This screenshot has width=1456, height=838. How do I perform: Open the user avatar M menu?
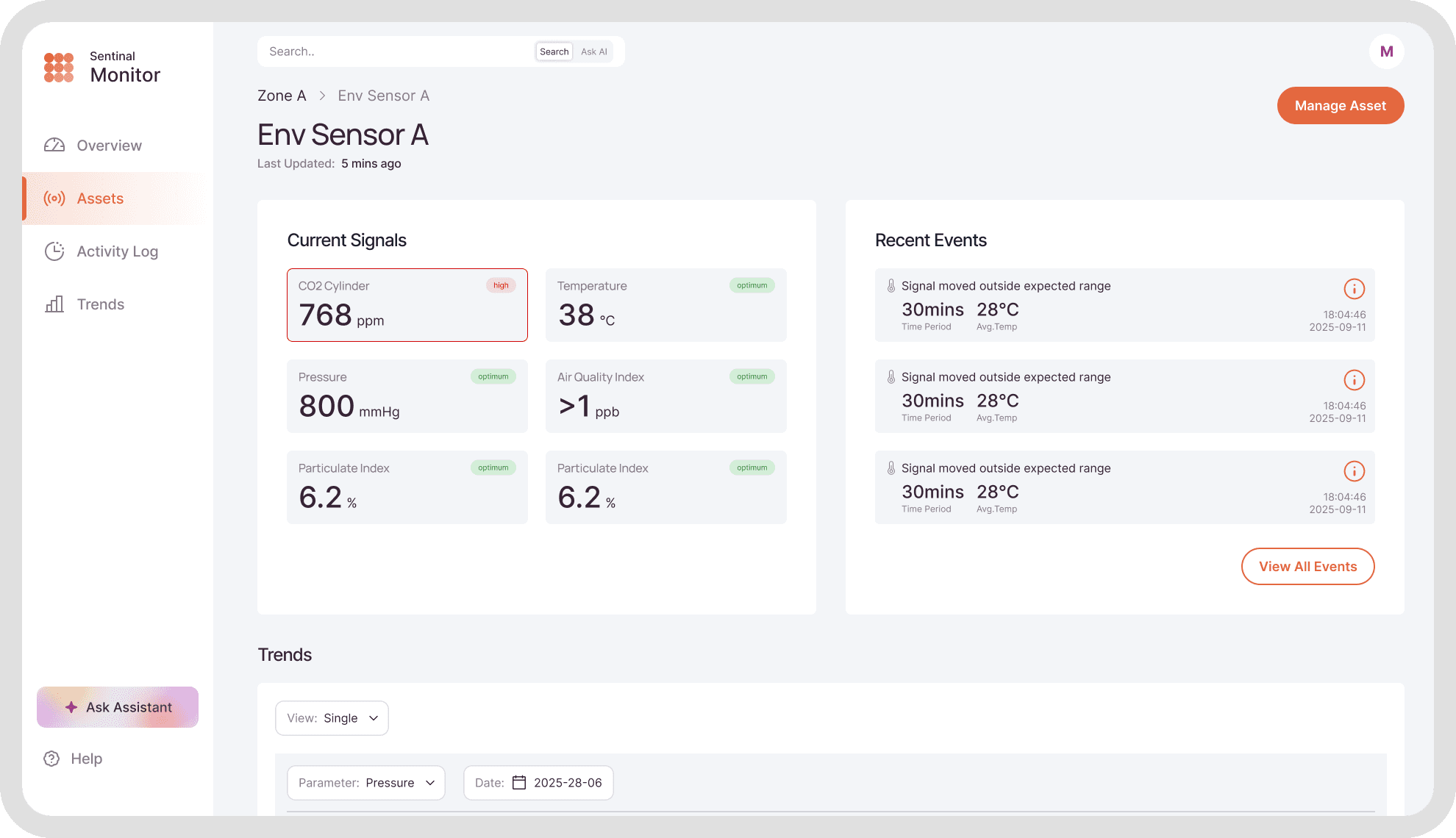point(1386,51)
